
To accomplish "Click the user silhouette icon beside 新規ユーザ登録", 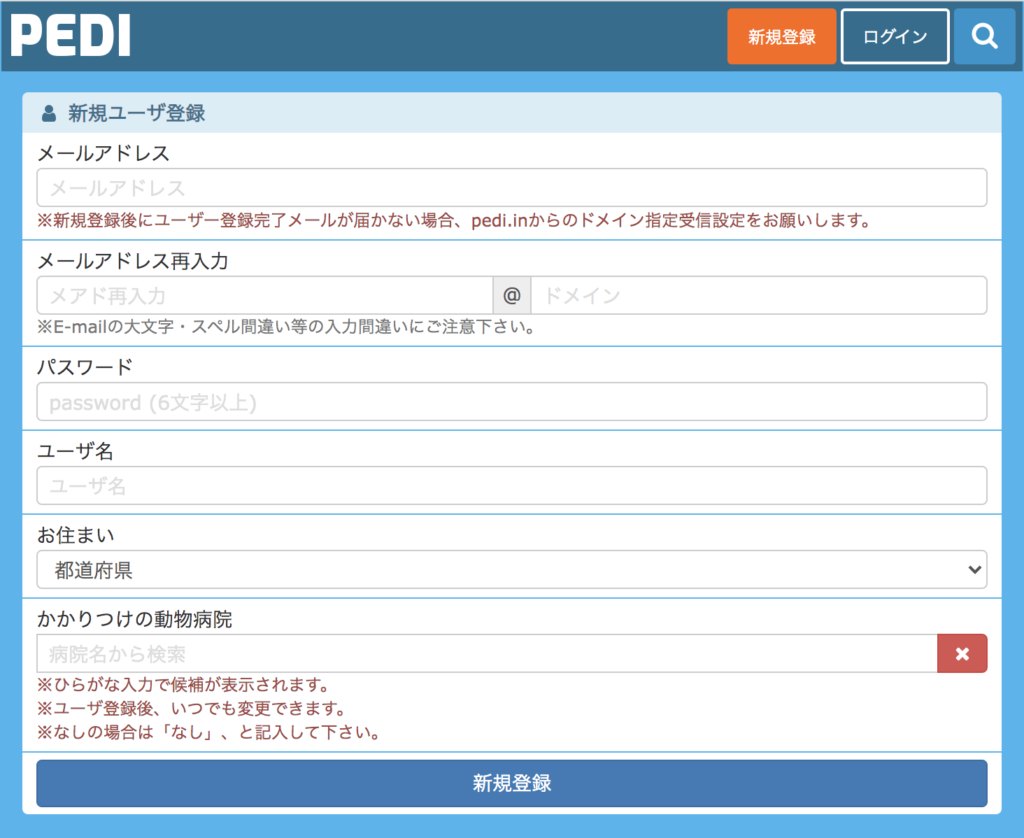I will (x=49, y=114).
